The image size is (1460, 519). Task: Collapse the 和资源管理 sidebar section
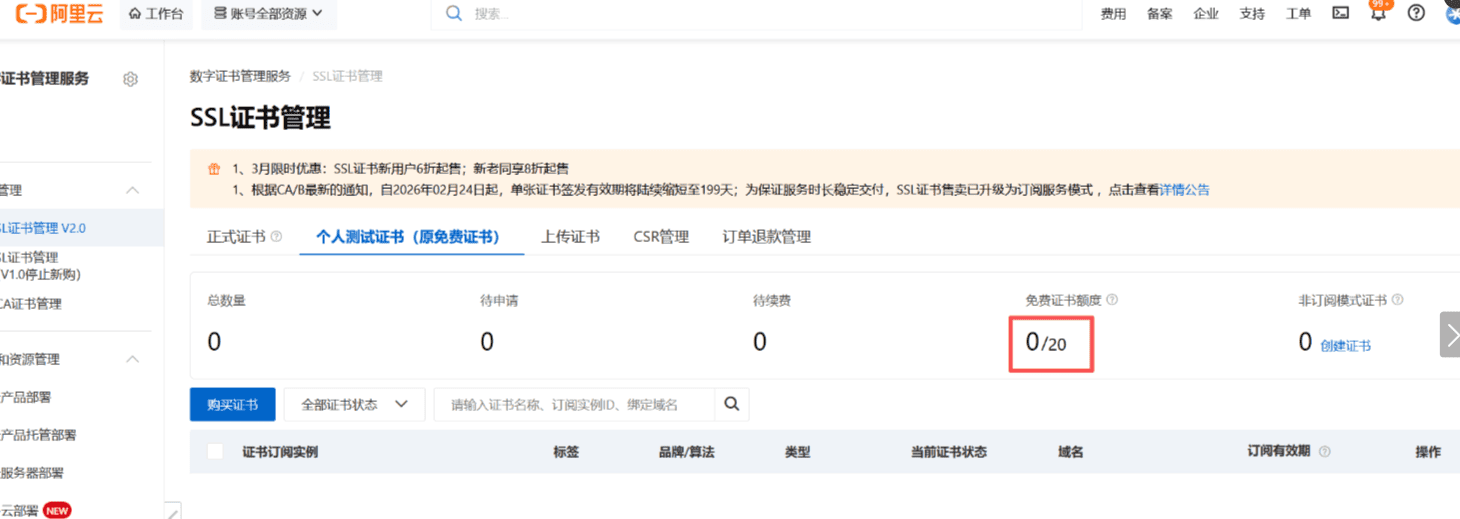[x=132, y=359]
